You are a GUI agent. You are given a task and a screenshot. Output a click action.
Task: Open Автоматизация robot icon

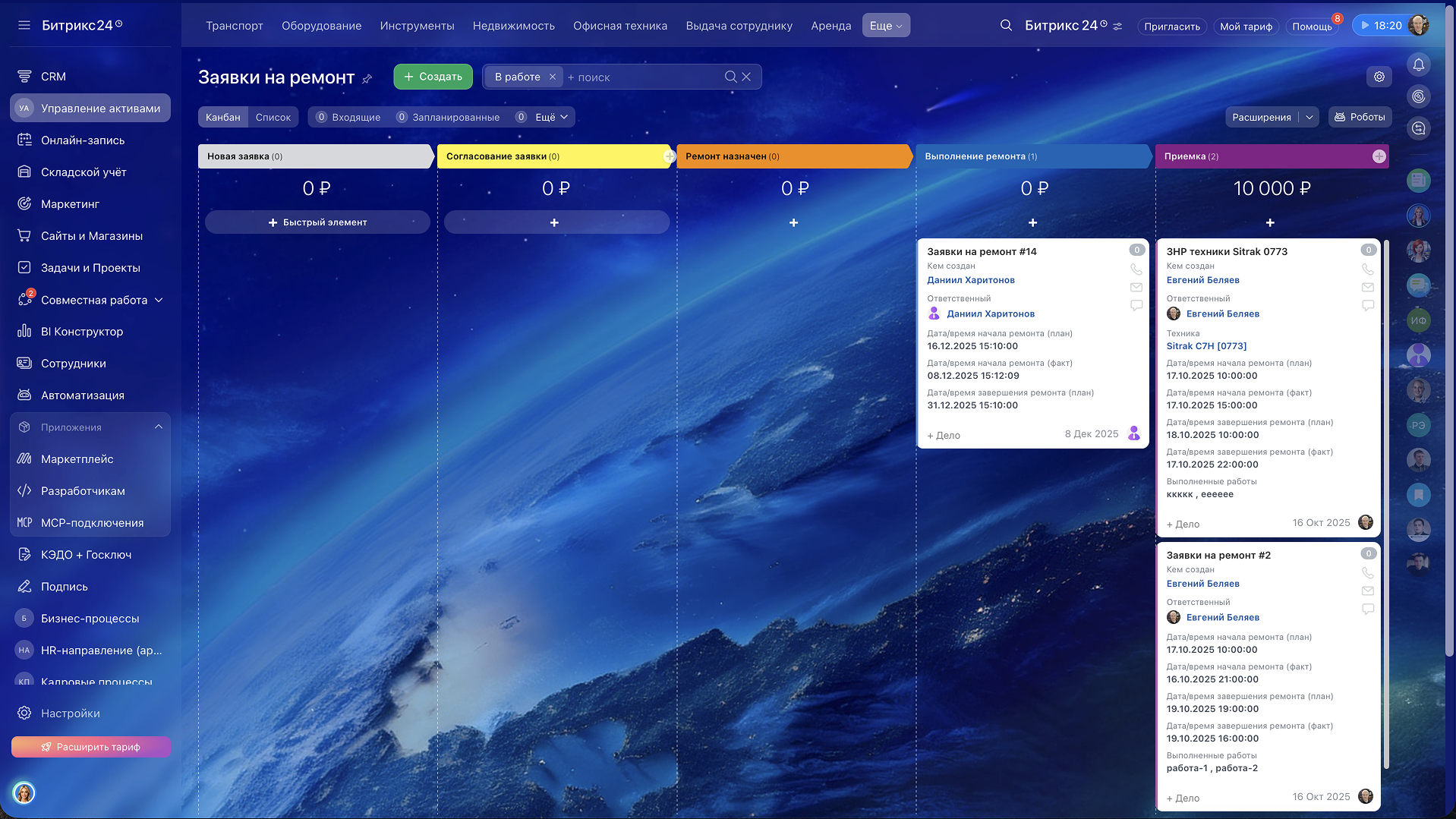click(24, 395)
